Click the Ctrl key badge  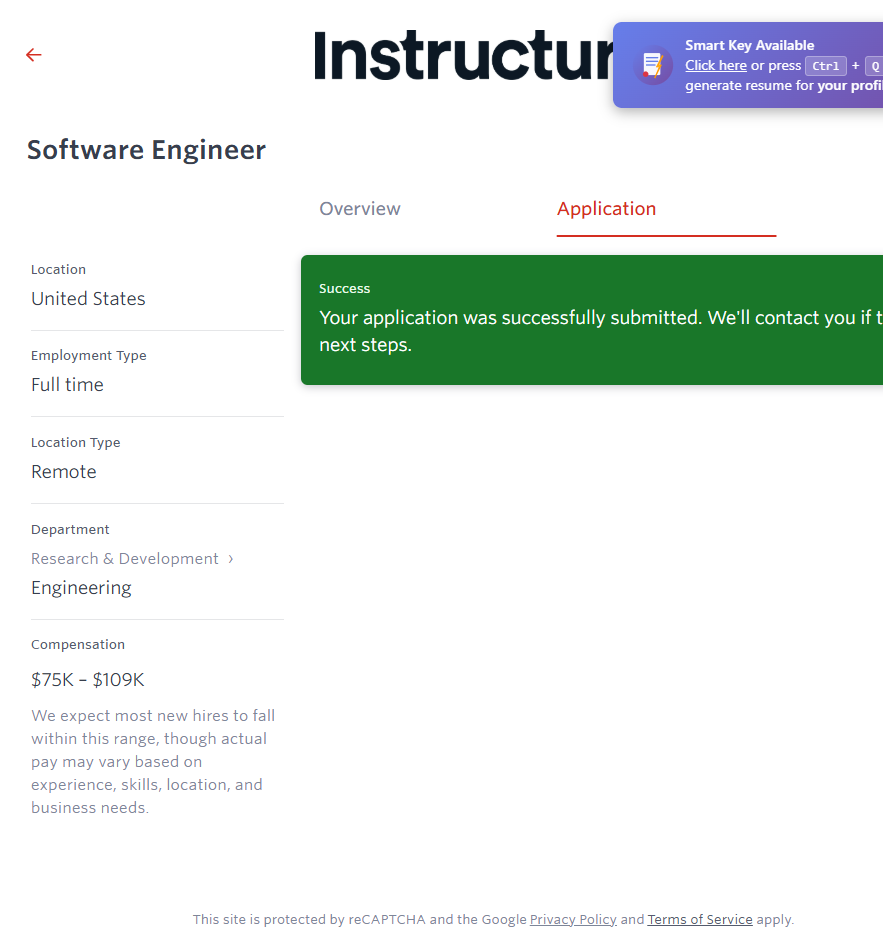pyautogui.click(x=826, y=66)
